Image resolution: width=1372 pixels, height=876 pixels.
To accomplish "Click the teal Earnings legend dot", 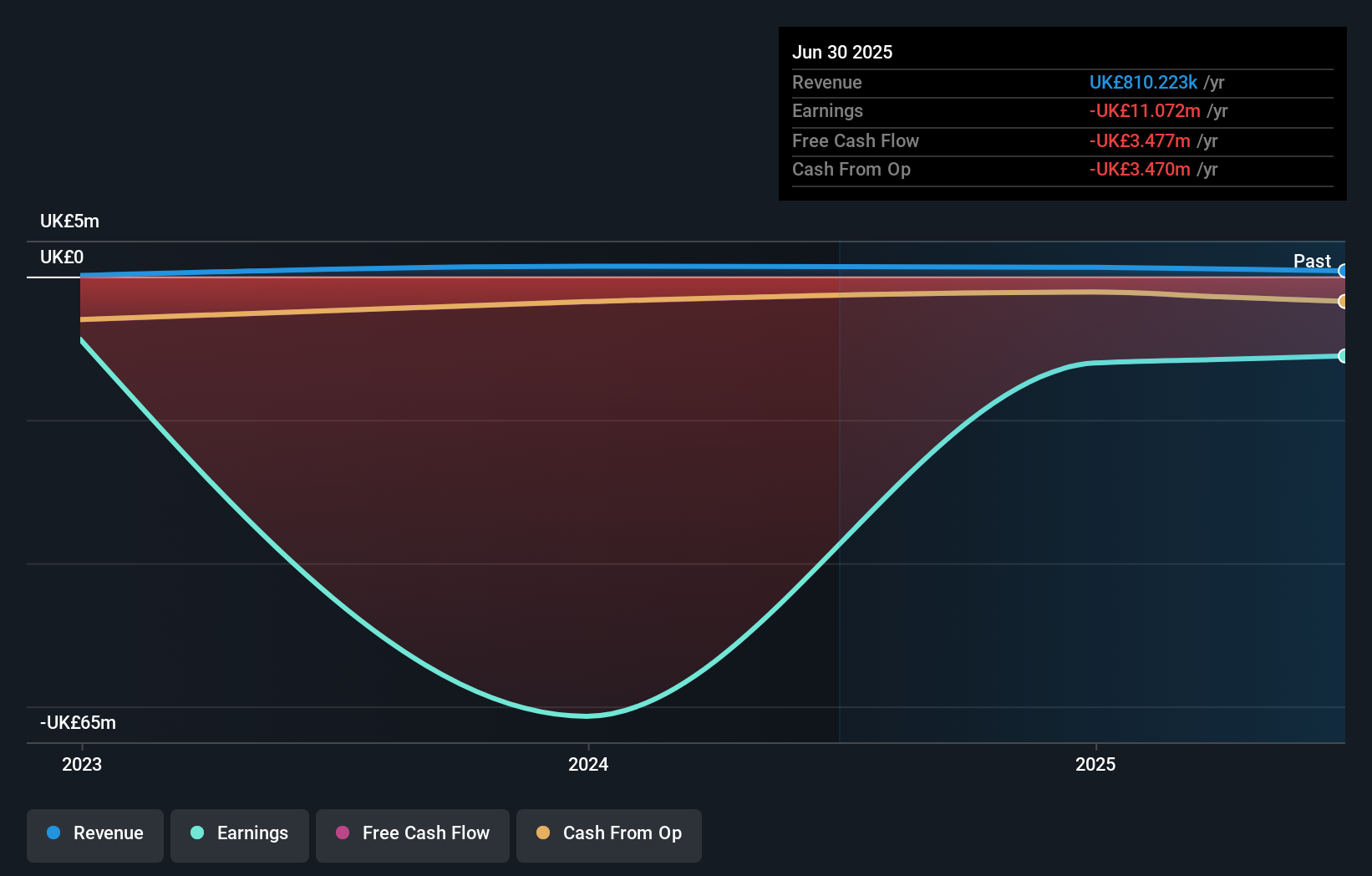I will (x=197, y=833).
